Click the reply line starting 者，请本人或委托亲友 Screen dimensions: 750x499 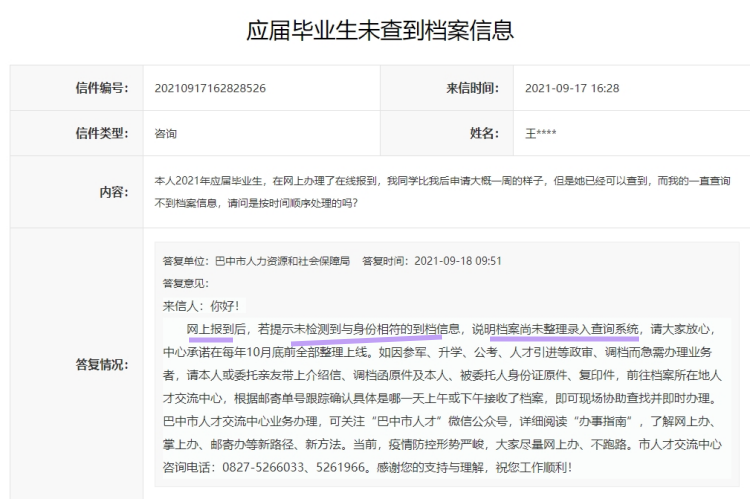(x=442, y=376)
